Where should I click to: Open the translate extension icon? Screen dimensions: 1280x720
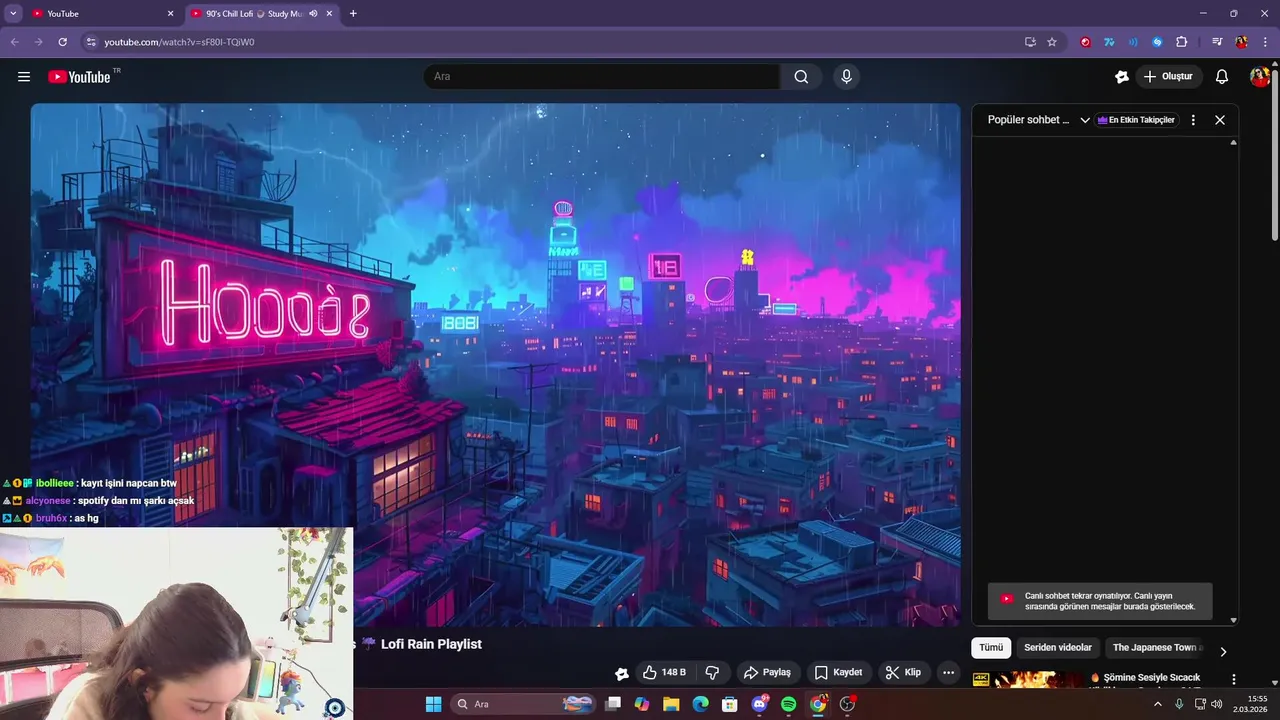[x=1109, y=42]
